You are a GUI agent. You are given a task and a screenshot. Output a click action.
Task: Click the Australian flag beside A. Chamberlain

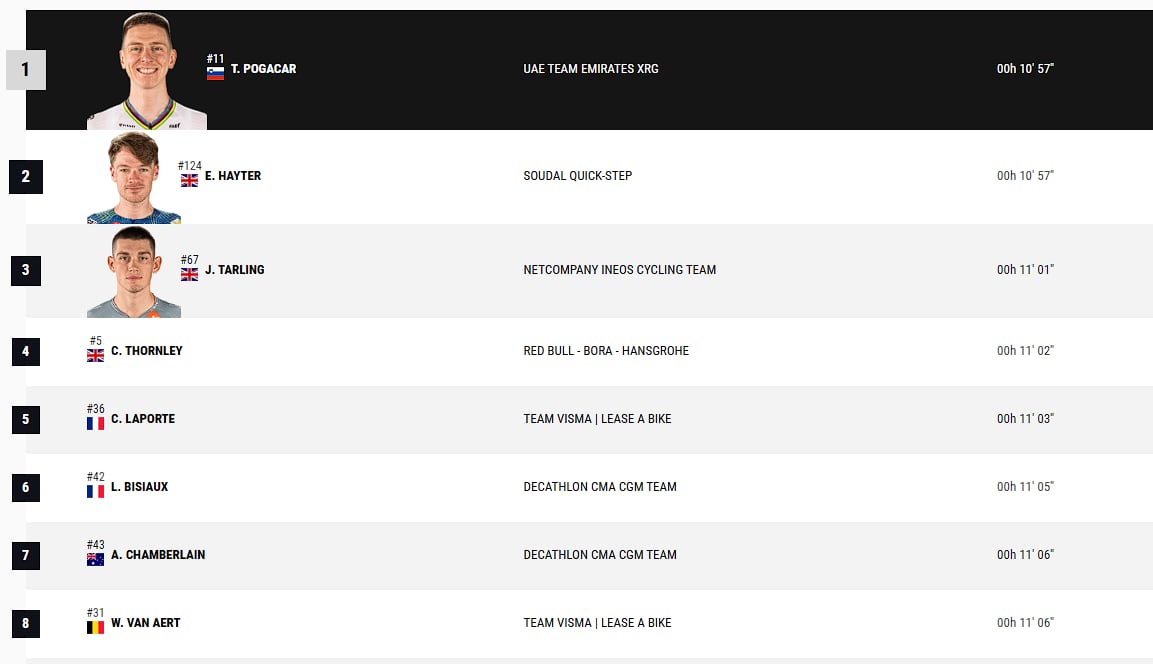(96, 560)
